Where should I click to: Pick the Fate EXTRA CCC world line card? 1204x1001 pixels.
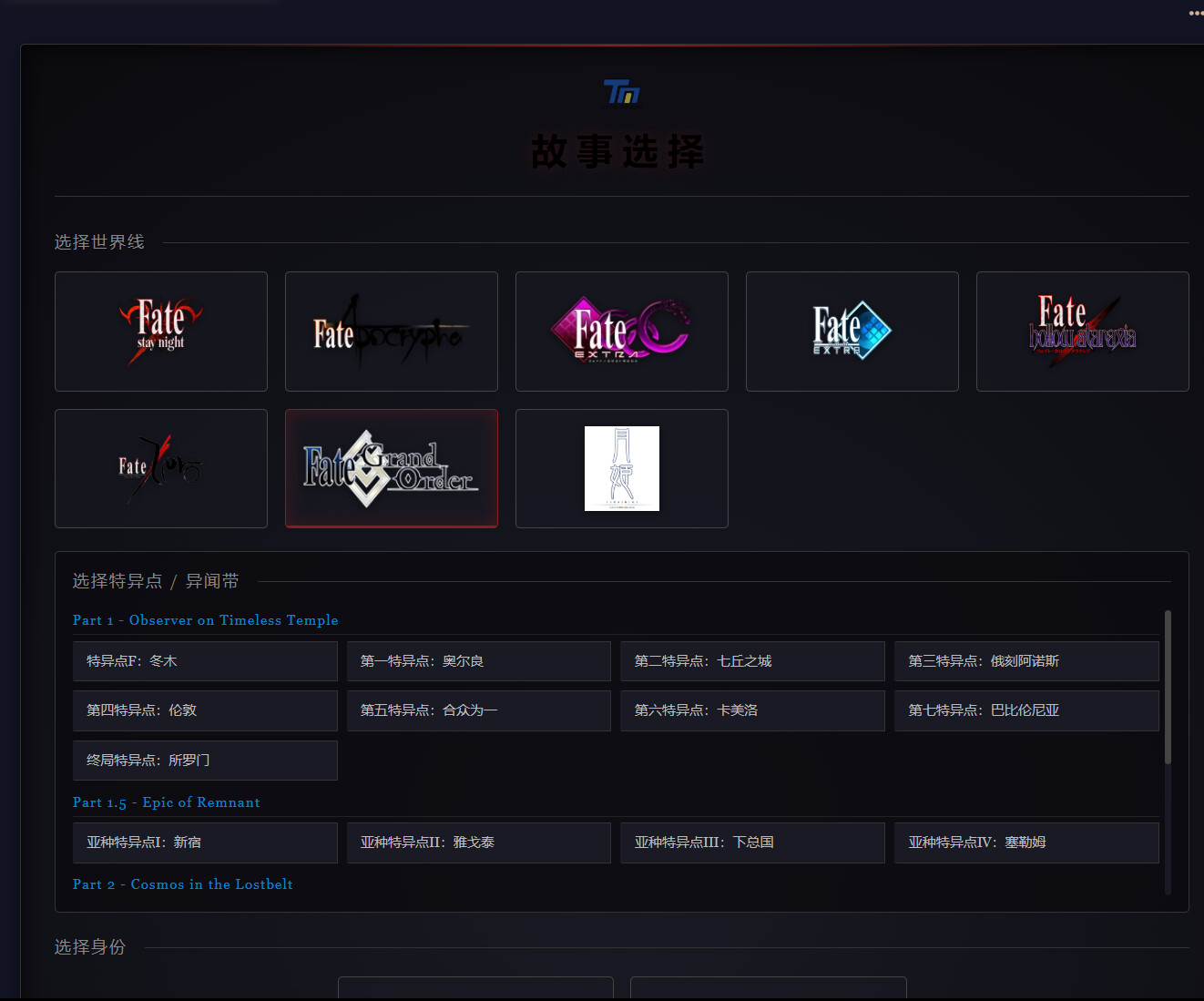coord(622,332)
